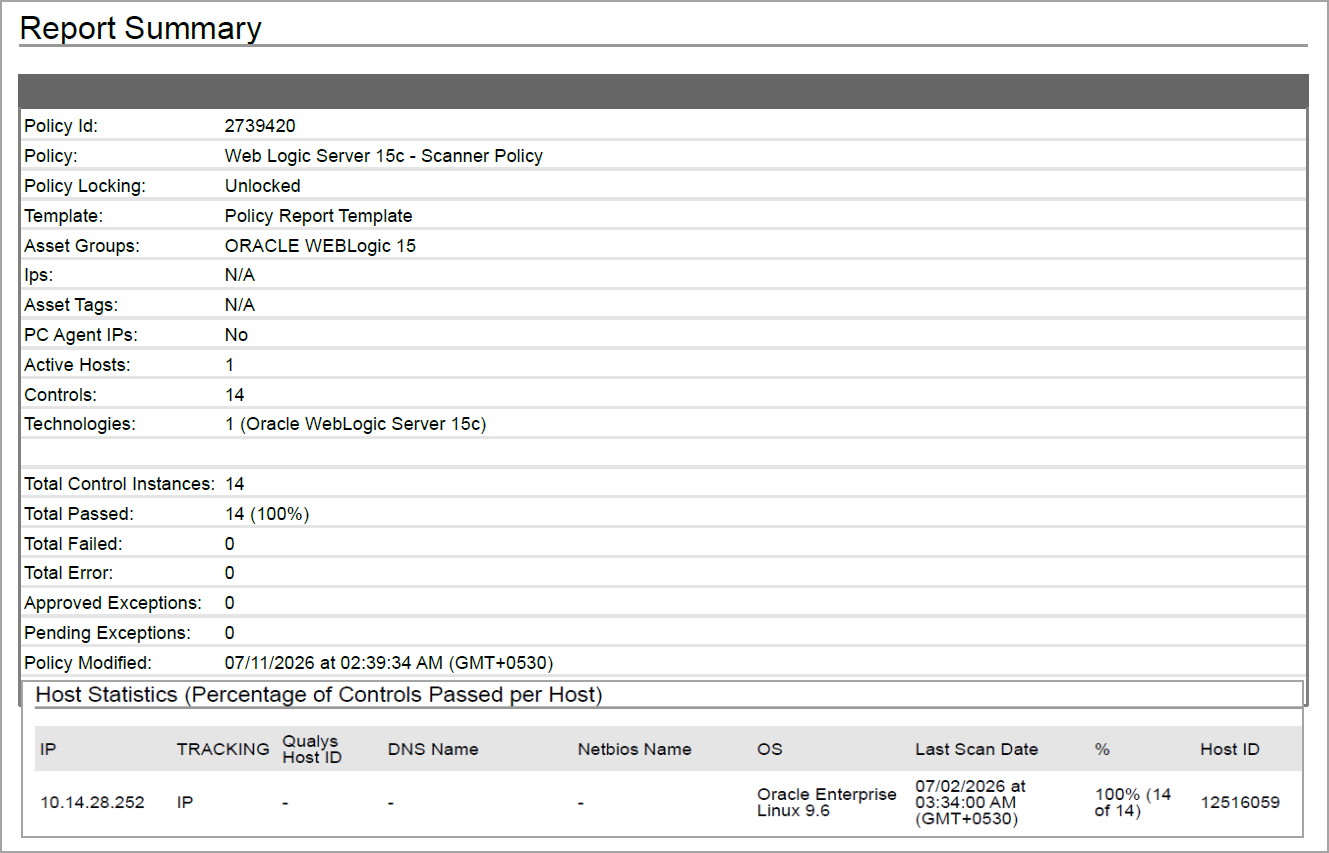Click the "N/A" value for Ips
The height and width of the screenshot is (853, 1329).
(240, 275)
